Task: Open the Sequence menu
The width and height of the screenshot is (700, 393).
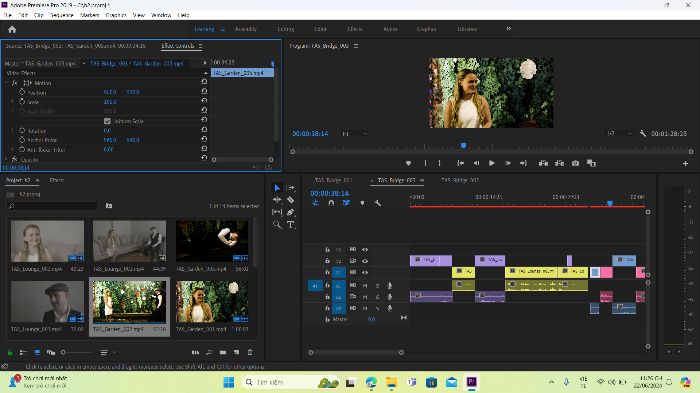Action: pos(62,15)
